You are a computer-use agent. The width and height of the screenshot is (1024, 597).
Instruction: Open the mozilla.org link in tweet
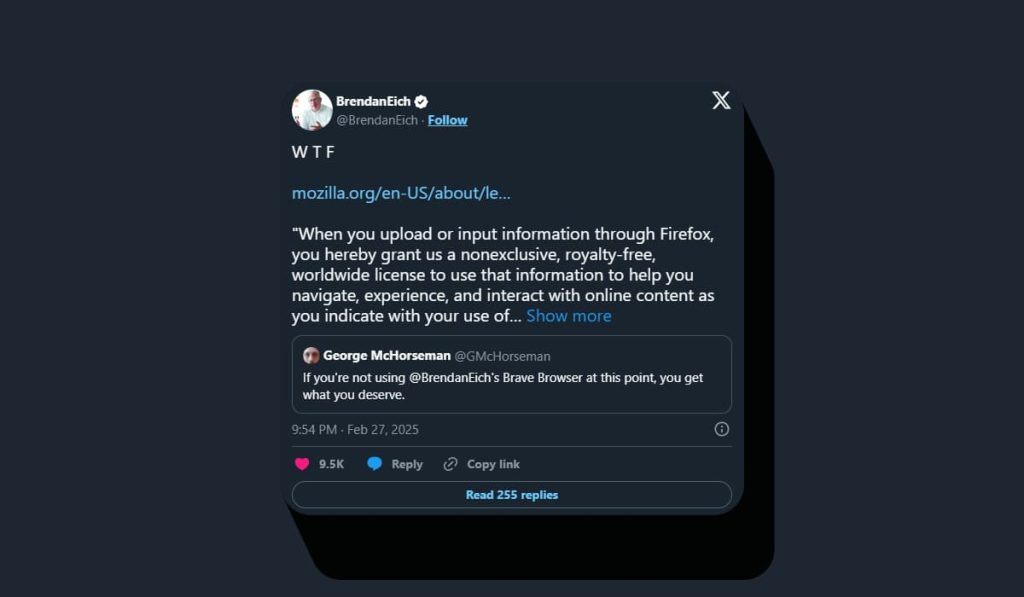[x=401, y=193]
